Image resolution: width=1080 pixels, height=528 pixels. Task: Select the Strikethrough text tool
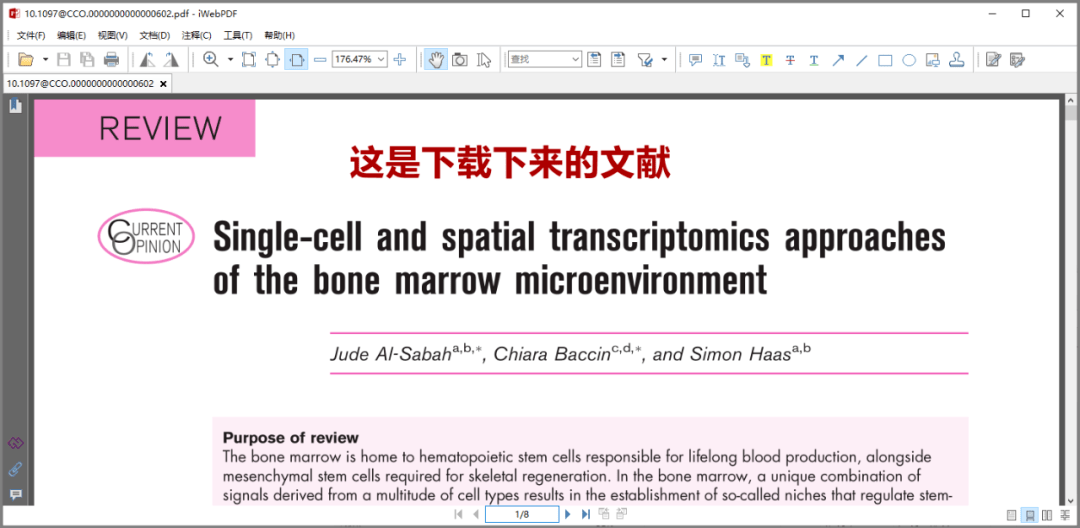tap(790, 60)
